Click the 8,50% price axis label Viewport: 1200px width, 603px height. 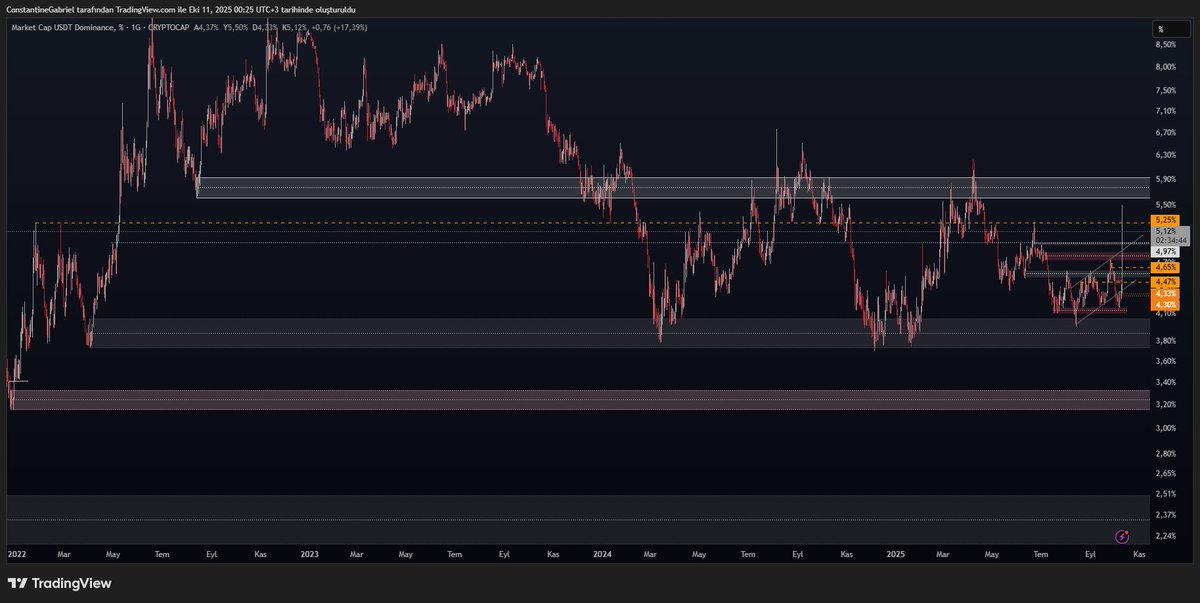1166,45
